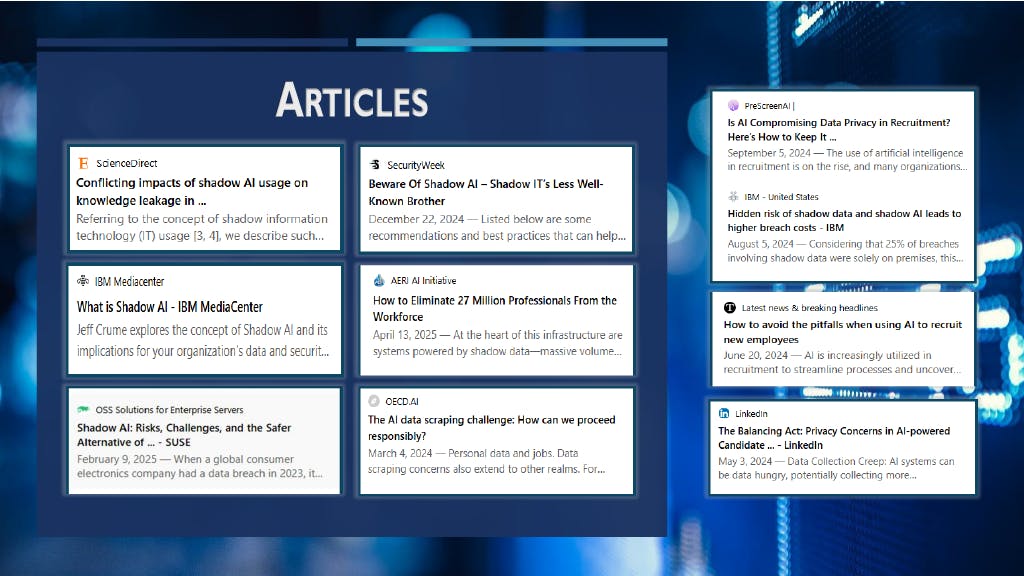
Task: Click 'OSS Solutions for Enterprise Servers' source text
Action: tap(169, 409)
